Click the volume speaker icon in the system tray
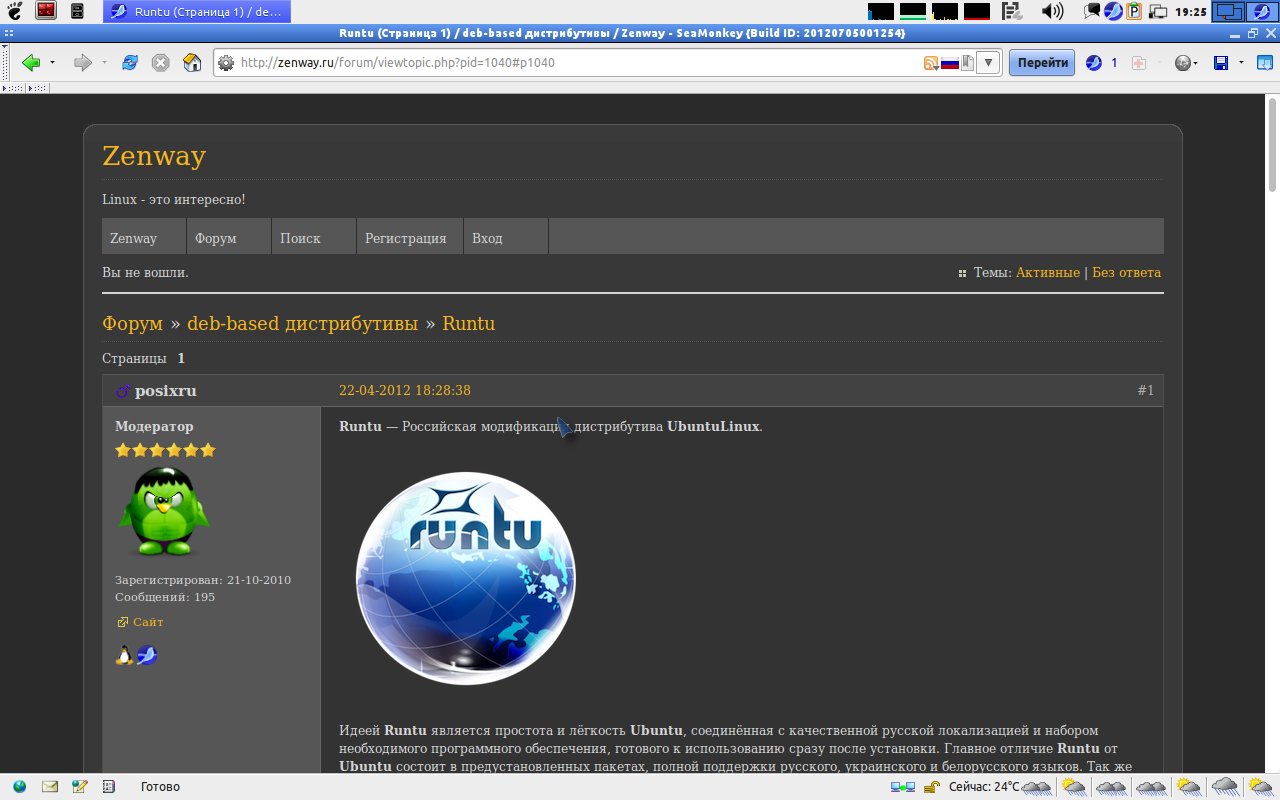1280x800 pixels. point(1052,11)
